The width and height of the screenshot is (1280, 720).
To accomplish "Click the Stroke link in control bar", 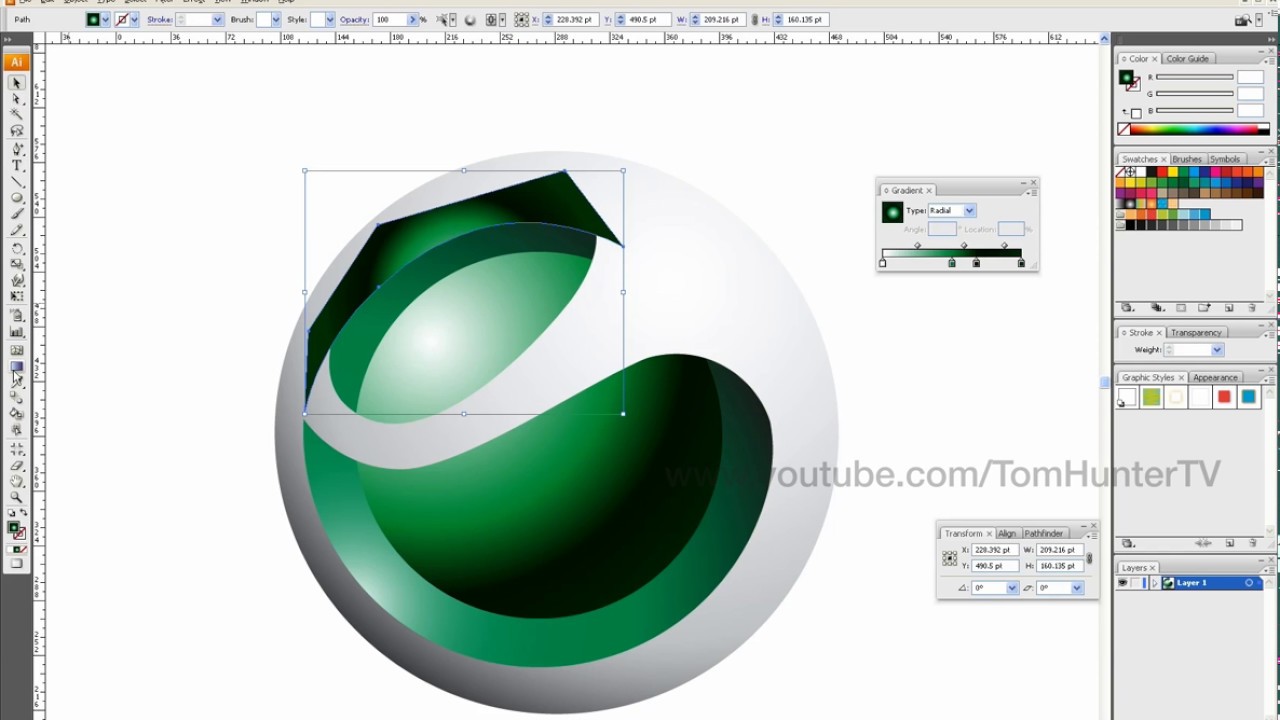I will (159, 20).
